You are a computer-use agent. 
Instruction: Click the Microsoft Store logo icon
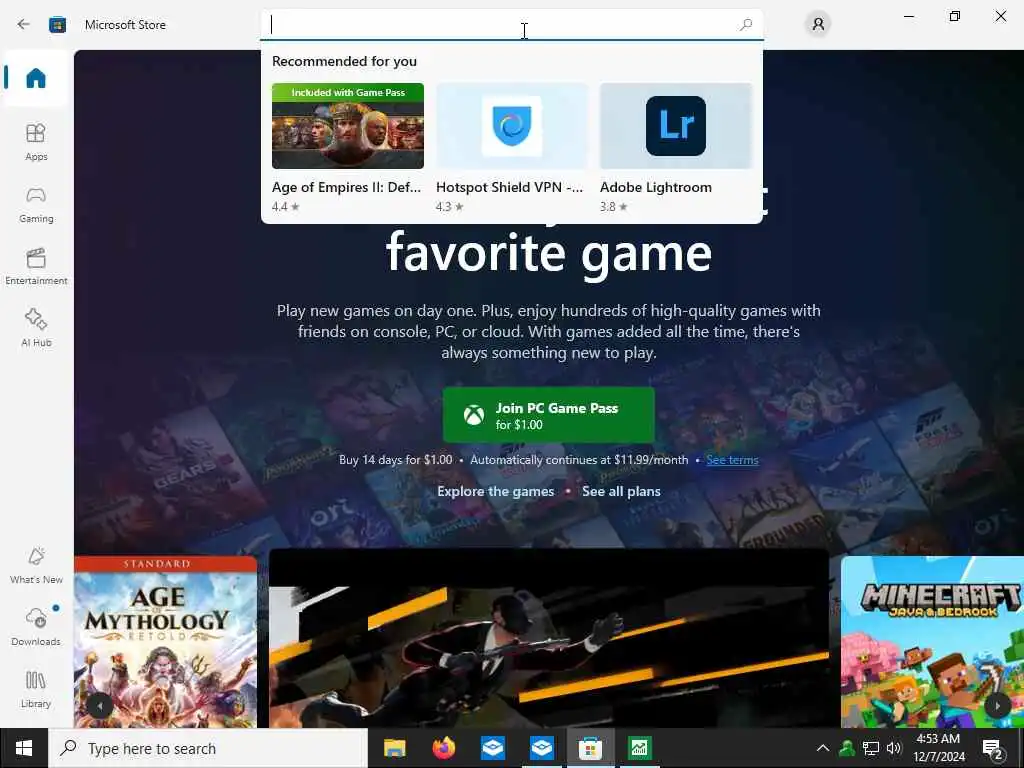click(57, 25)
